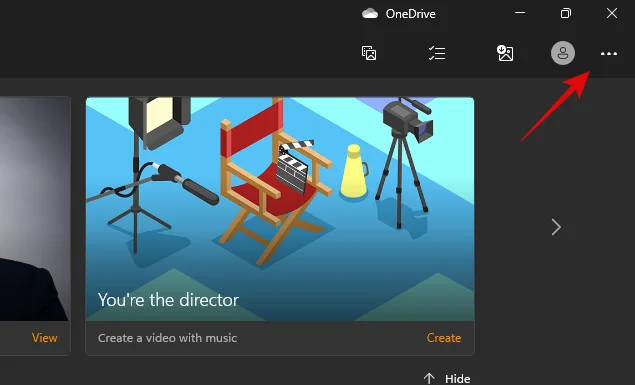635x385 pixels.
Task: Minimize the Photos window
Action: pyautogui.click(x=520, y=13)
